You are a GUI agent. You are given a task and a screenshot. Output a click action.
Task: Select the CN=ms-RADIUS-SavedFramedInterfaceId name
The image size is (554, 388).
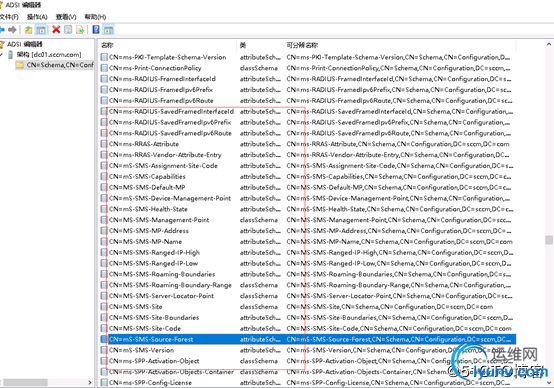171,111
